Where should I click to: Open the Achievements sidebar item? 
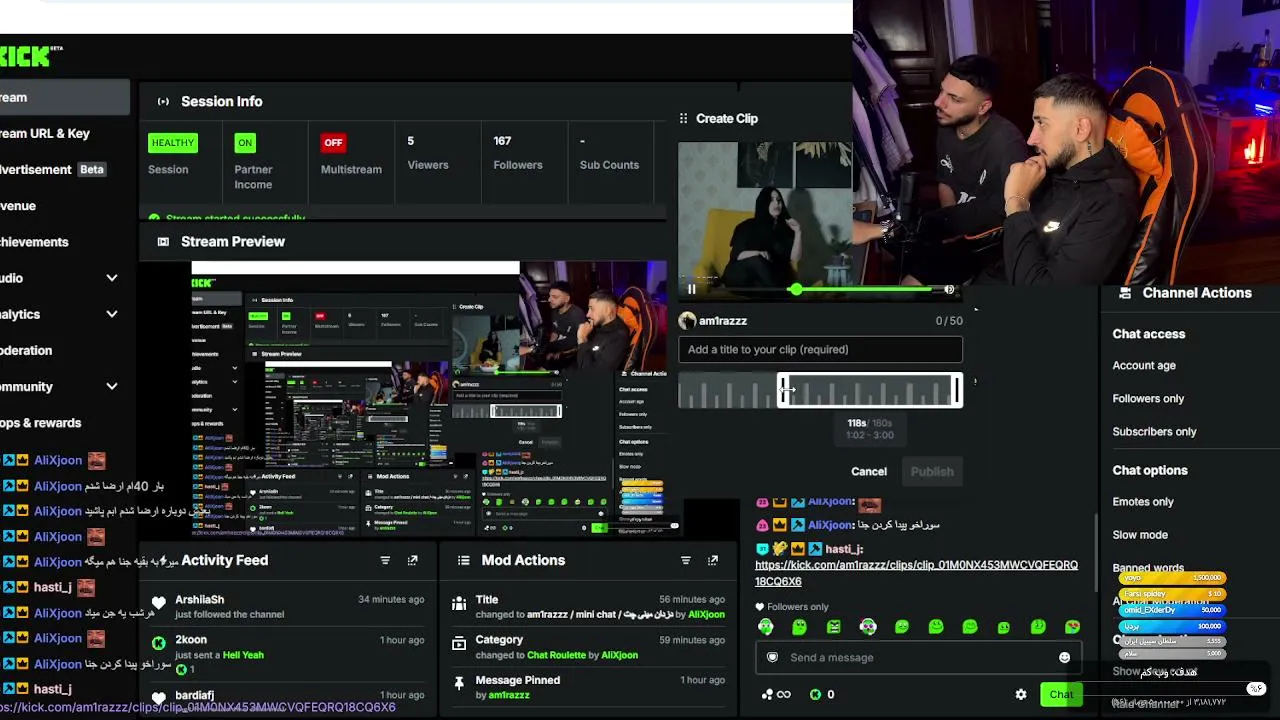click(34, 242)
